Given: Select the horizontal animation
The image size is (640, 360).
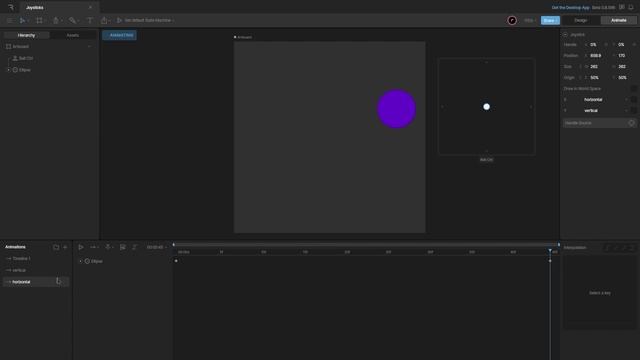Looking at the screenshot, I should (36, 282).
